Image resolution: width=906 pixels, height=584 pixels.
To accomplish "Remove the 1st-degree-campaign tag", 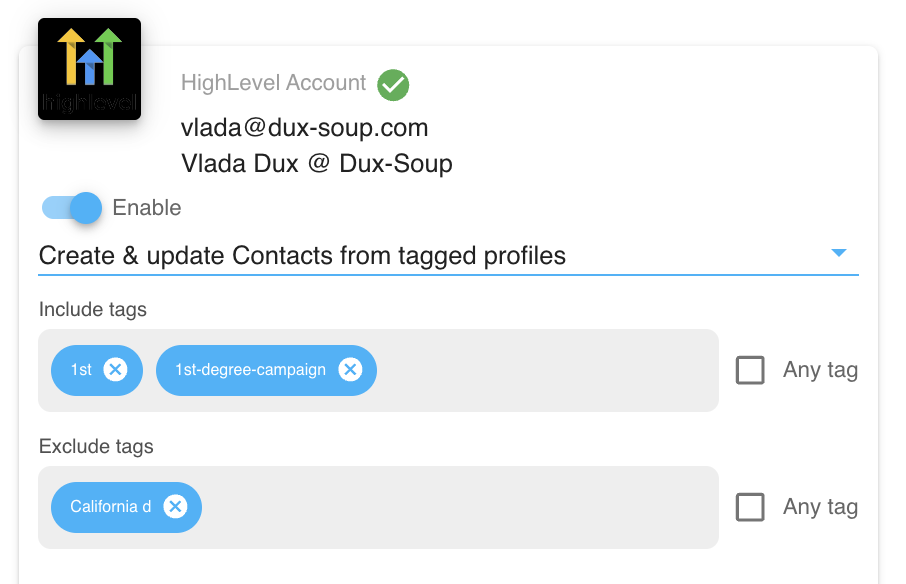I will pyautogui.click(x=350, y=370).
